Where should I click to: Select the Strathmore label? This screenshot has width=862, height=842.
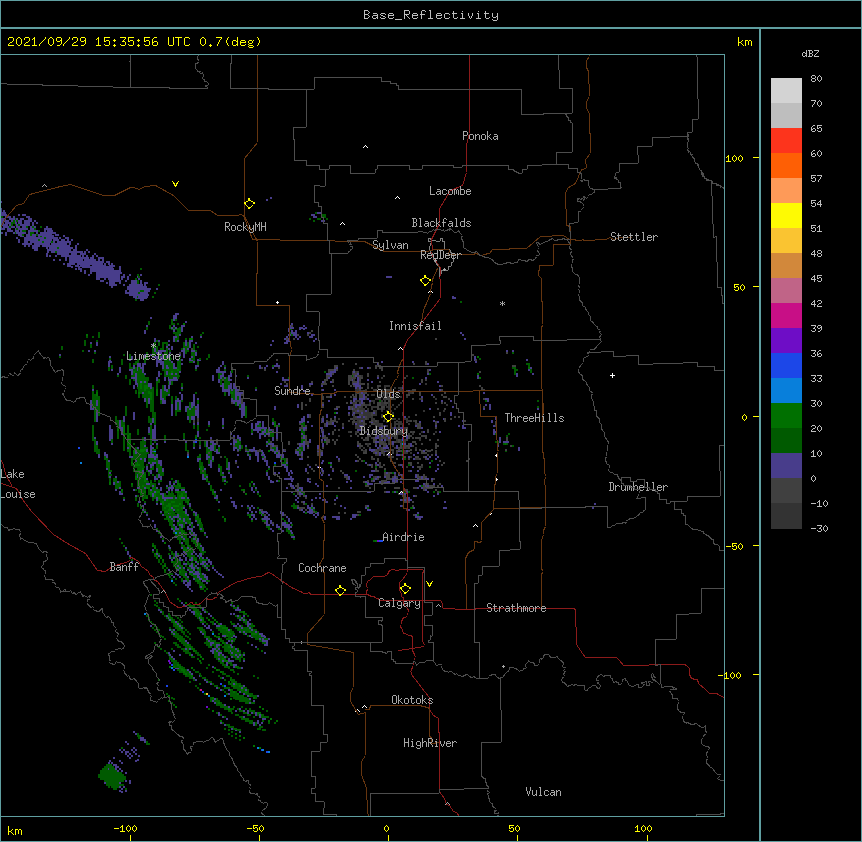[x=516, y=608]
